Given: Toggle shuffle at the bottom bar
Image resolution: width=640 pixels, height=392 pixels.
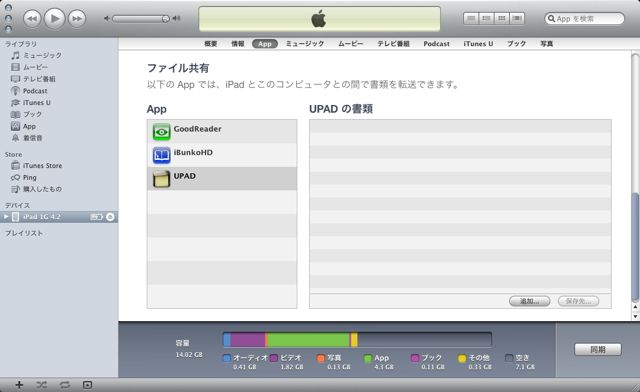Looking at the screenshot, I should [x=41, y=385].
